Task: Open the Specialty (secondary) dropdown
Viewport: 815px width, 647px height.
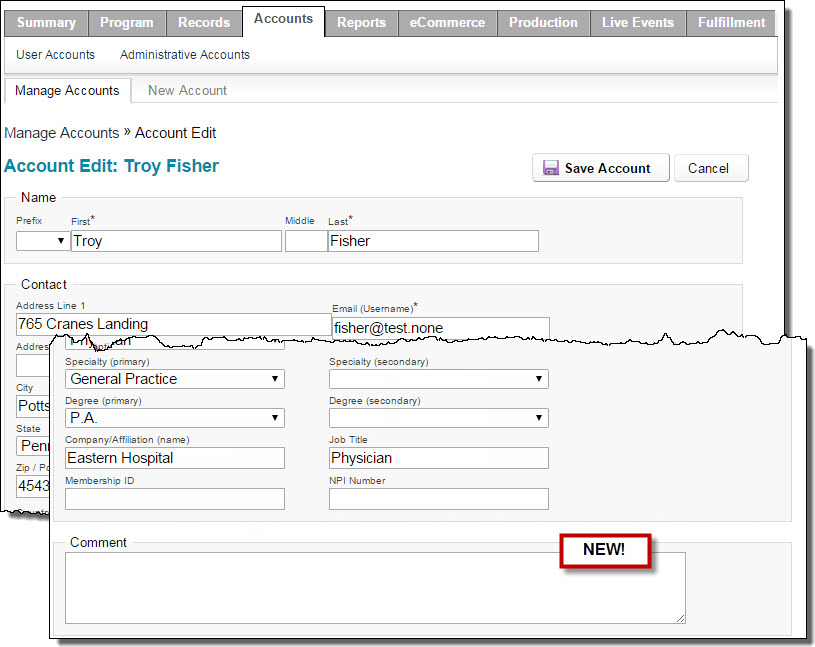Action: 439,379
